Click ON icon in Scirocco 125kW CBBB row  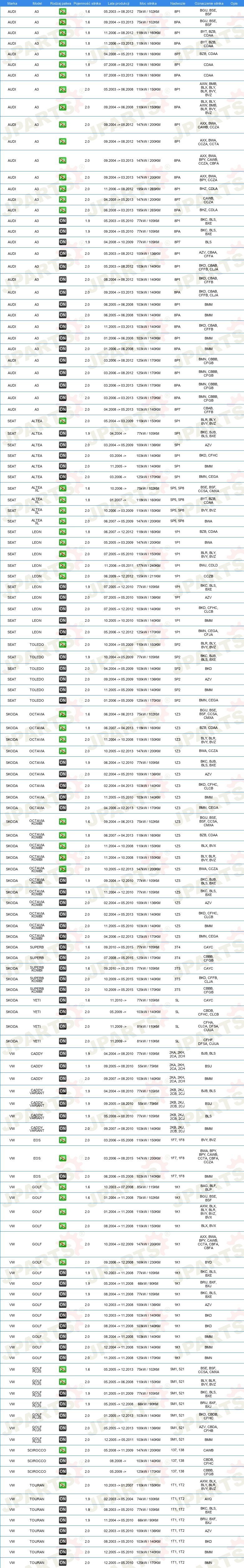coord(62,1471)
